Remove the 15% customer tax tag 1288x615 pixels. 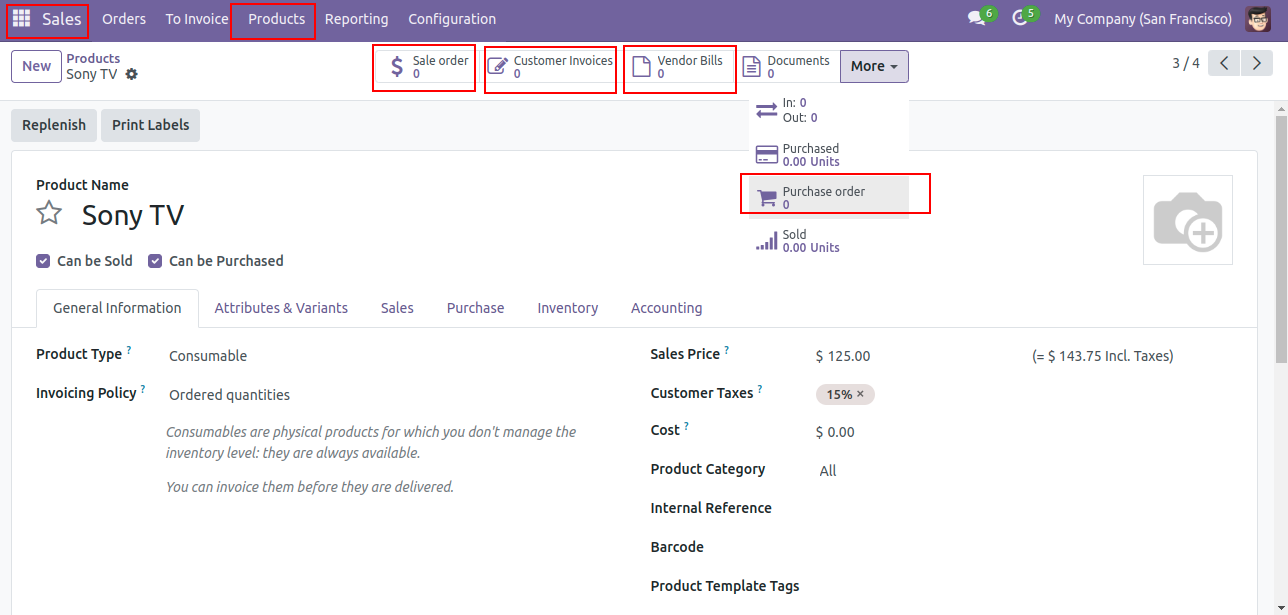[x=860, y=394]
